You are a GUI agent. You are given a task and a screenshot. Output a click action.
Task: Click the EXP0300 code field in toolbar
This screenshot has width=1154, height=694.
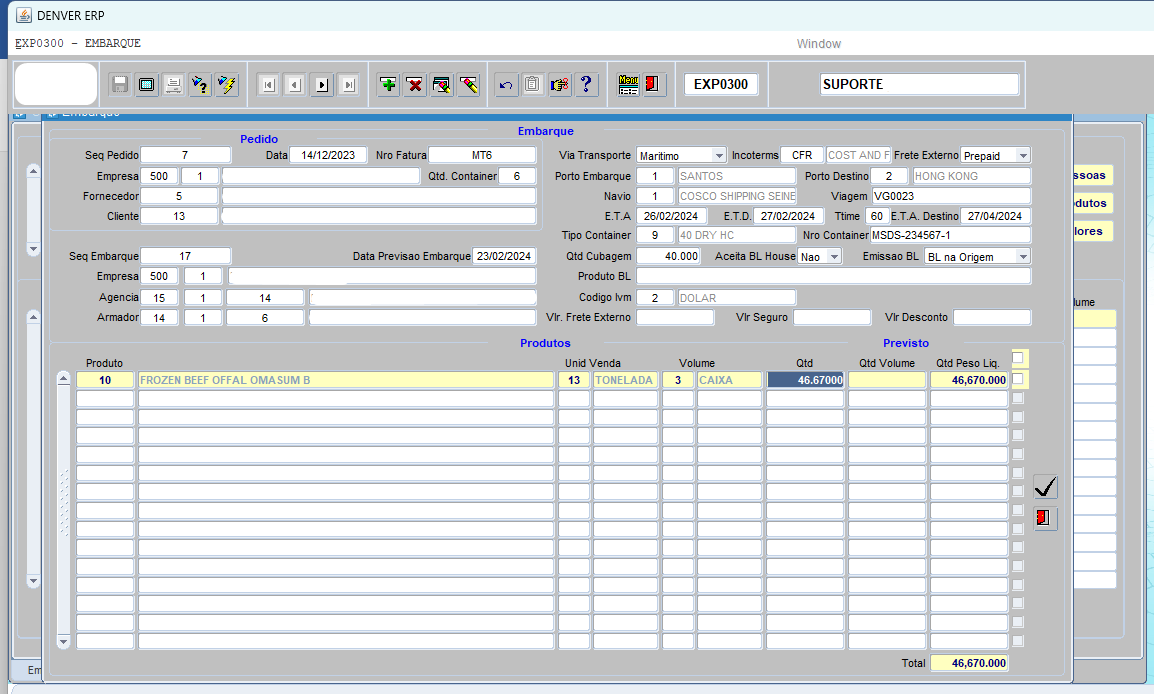pyautogui.click(x=721, y=84)
